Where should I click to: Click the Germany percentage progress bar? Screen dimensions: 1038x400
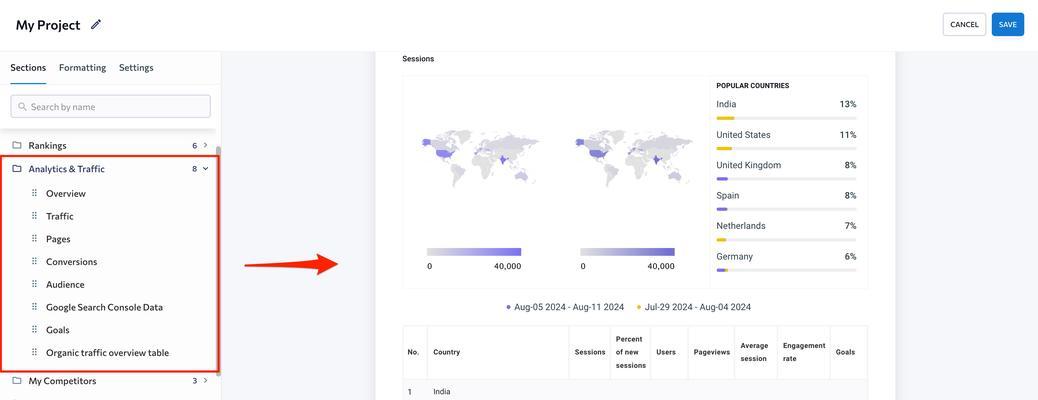[x=786, y=270]
